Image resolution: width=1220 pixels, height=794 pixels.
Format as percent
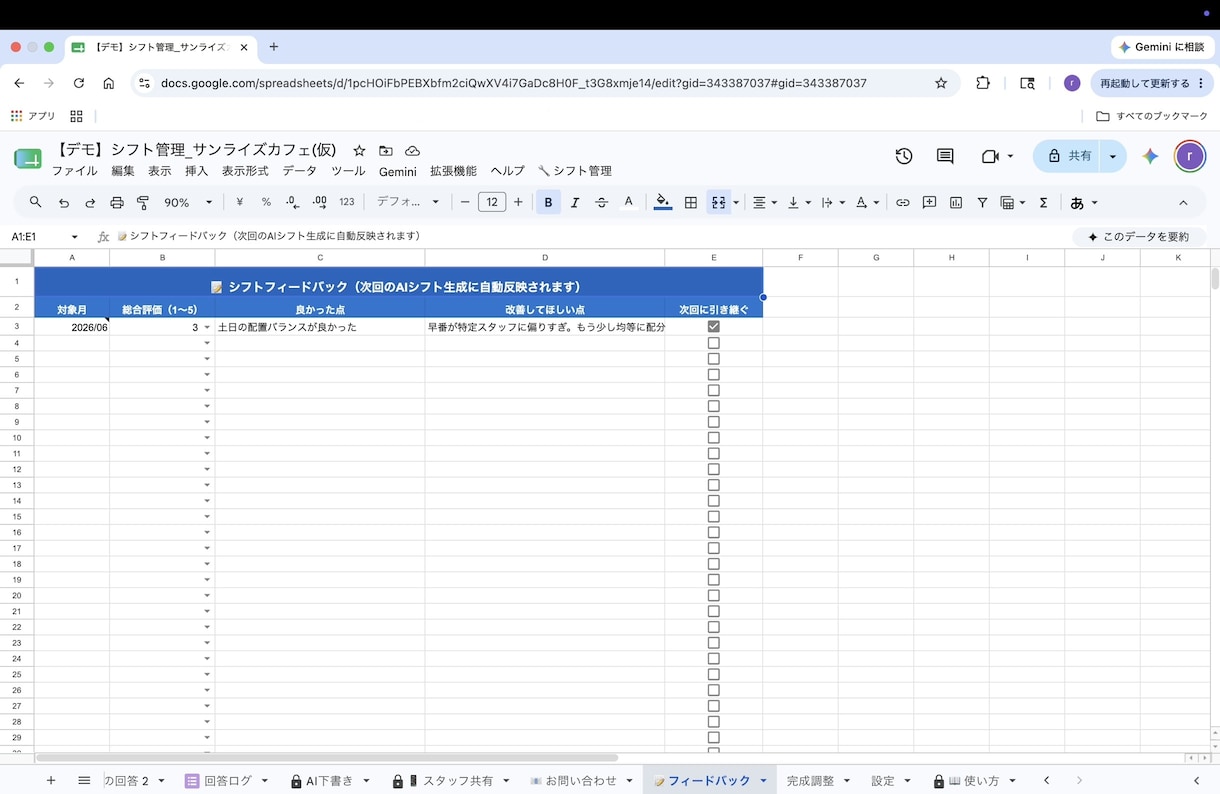click(266, 202)
